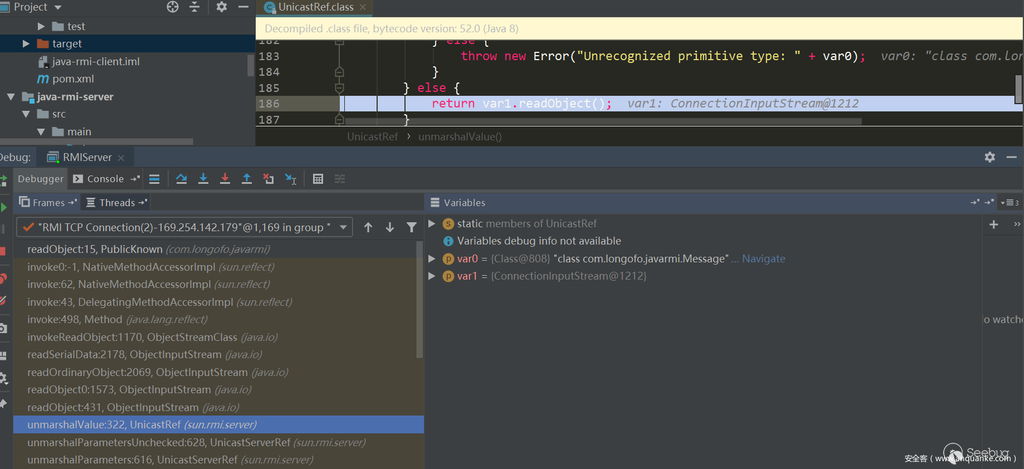Click the Collapse All icon in Project panel
1024x469 pixels.
(196, 7)
